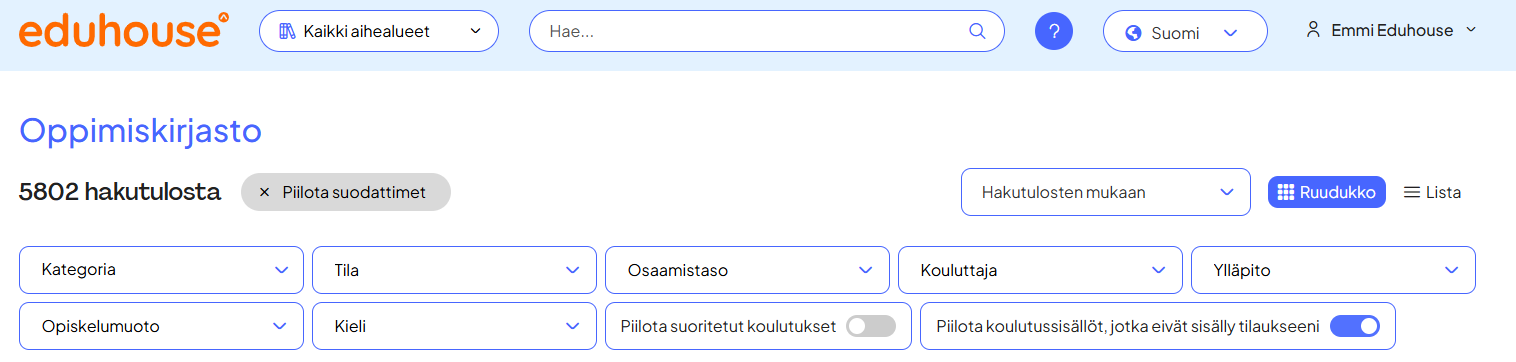Screen dimensions: 1516x362
Task: Expand the Osaamistaso dropdown
Action: pos(747,270)
